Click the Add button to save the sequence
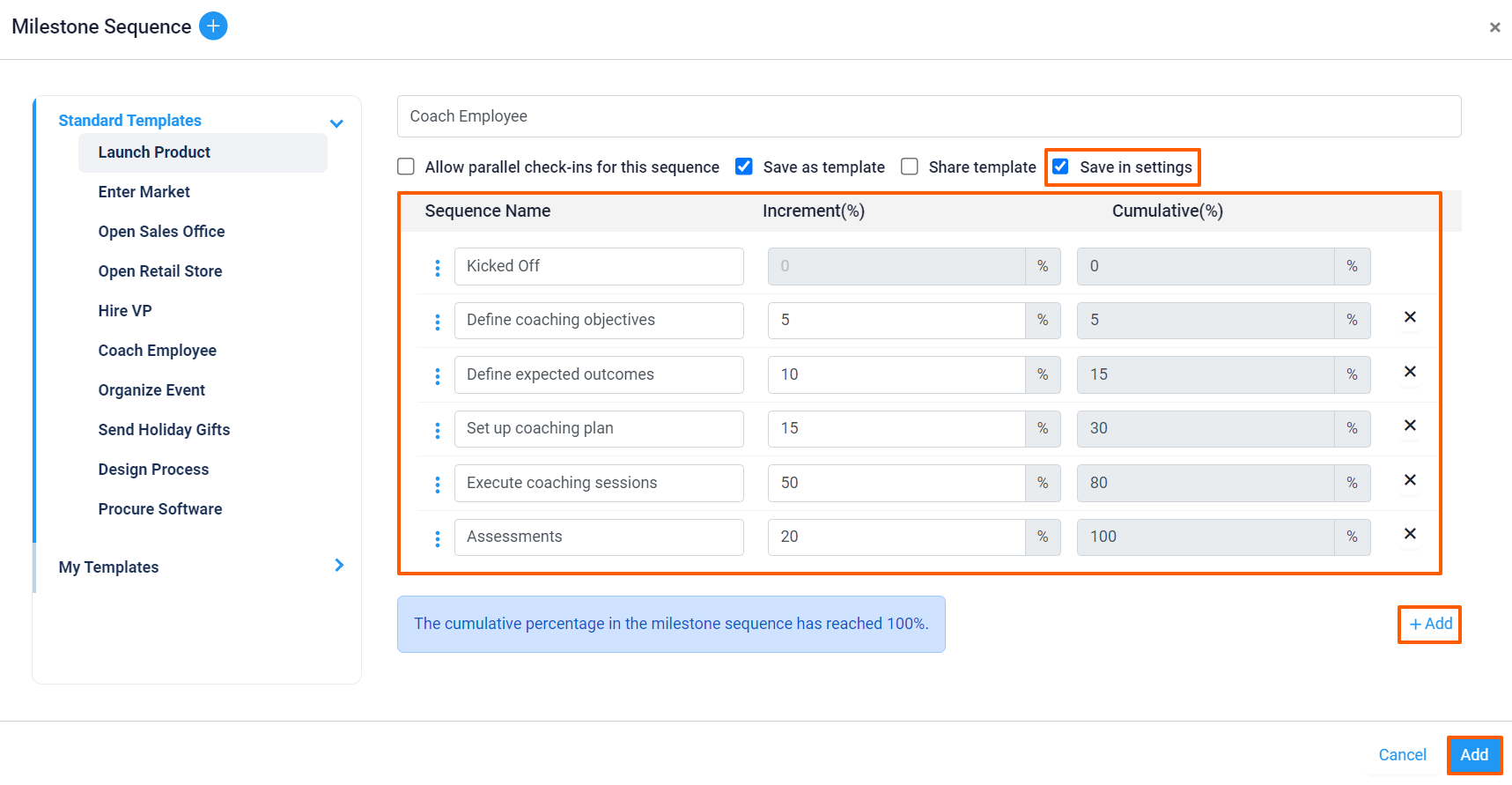The height and width of the screenshot is (785, 1512). tap(1474, 755)
